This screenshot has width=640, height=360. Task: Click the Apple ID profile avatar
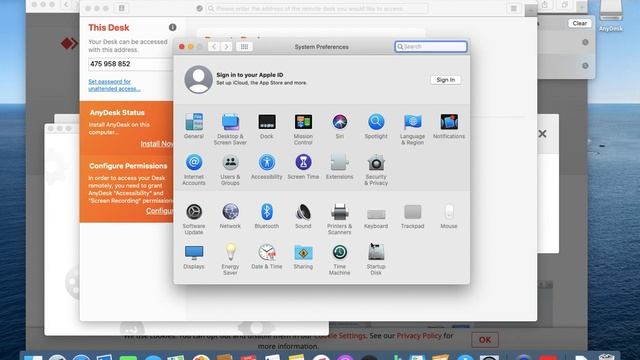(198, 79)
